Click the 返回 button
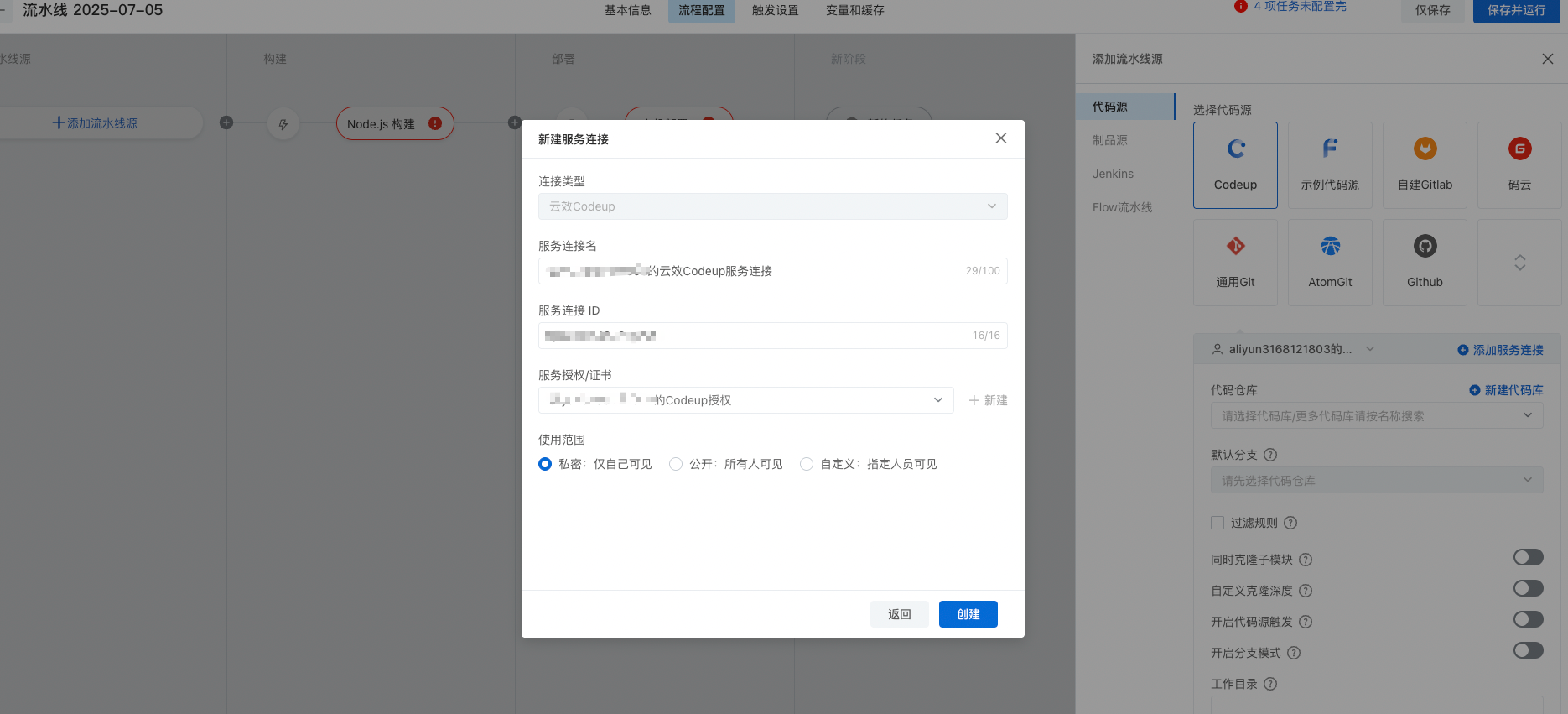Viewport: 1568px width, 714px height. (899, 614)
